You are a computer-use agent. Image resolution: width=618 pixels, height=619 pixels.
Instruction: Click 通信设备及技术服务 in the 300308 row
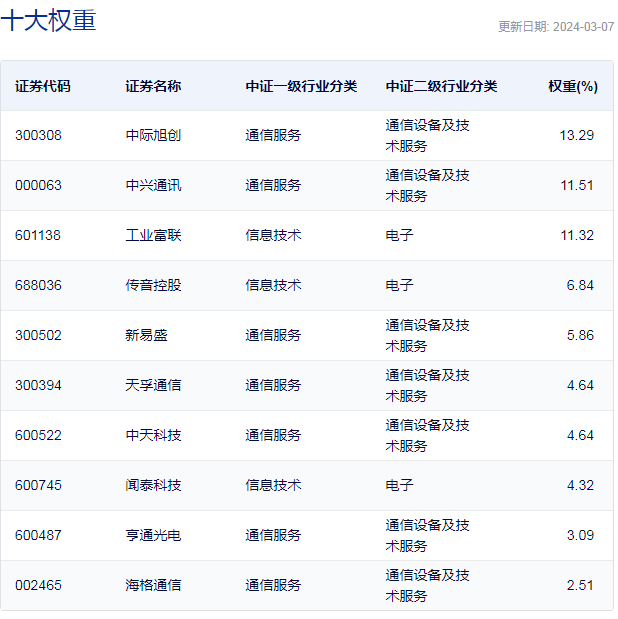tap(427, 135)
